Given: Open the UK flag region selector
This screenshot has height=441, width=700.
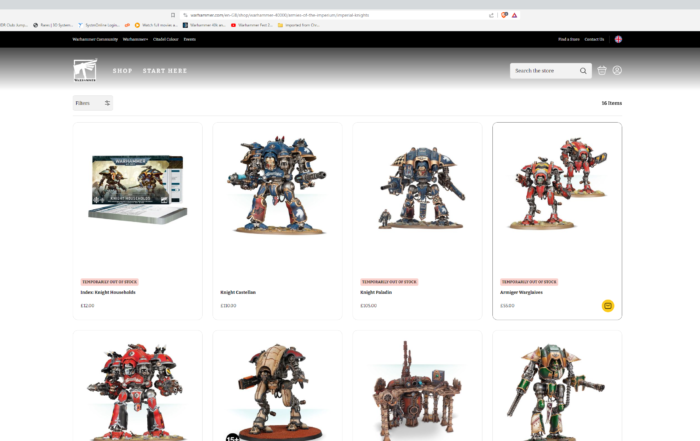Looking at the screenshot, I should coord(618,39).
